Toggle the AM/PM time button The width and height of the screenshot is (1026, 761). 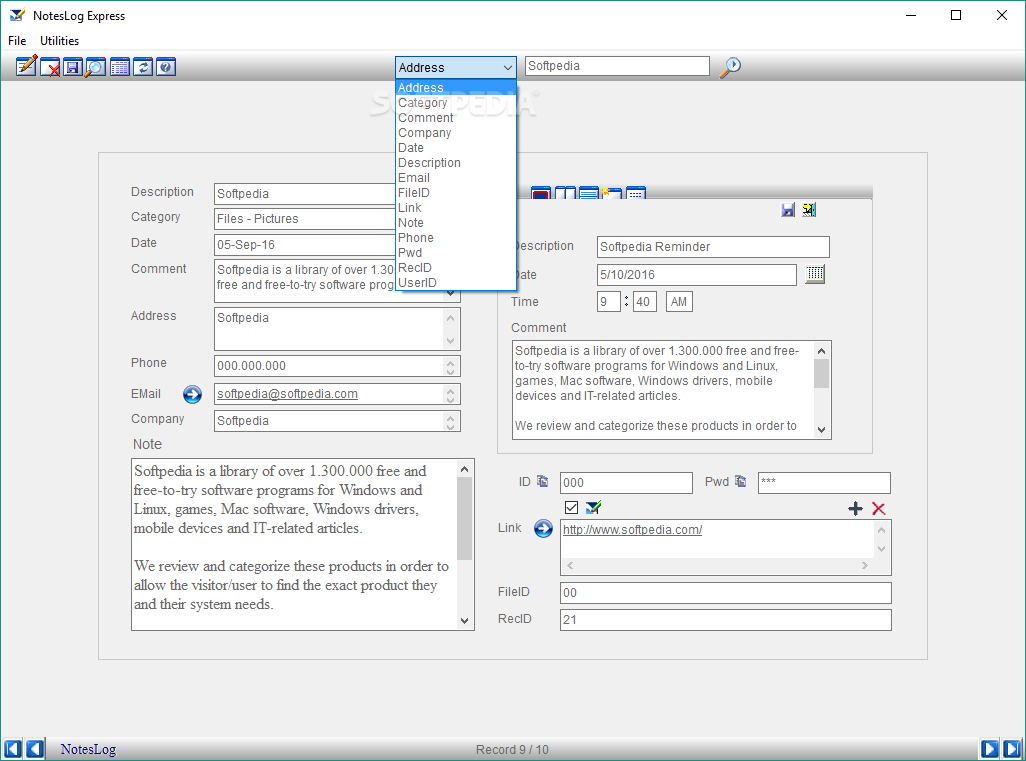[679, 302]
